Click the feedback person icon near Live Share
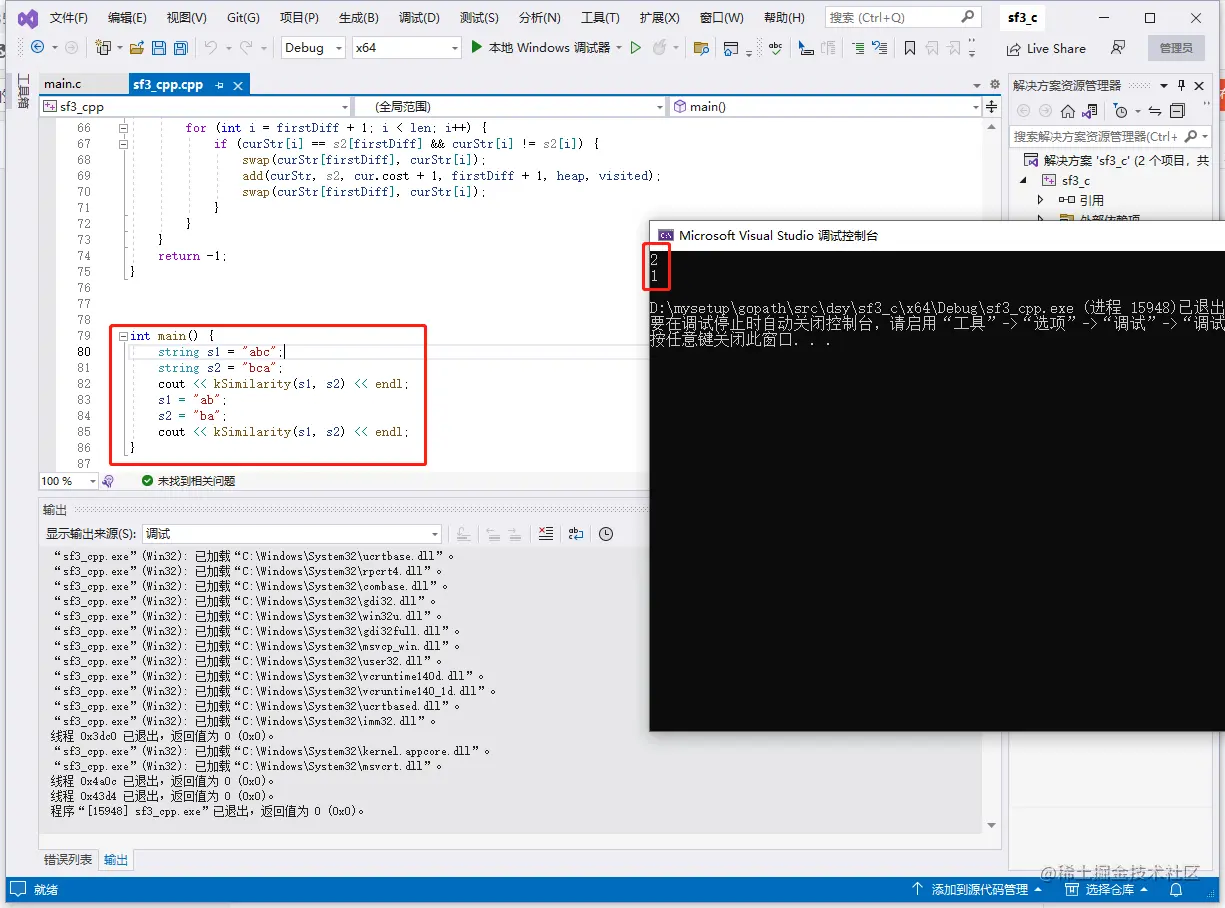The height and width of the screenshot is (908, 1225). (1118, 48)
